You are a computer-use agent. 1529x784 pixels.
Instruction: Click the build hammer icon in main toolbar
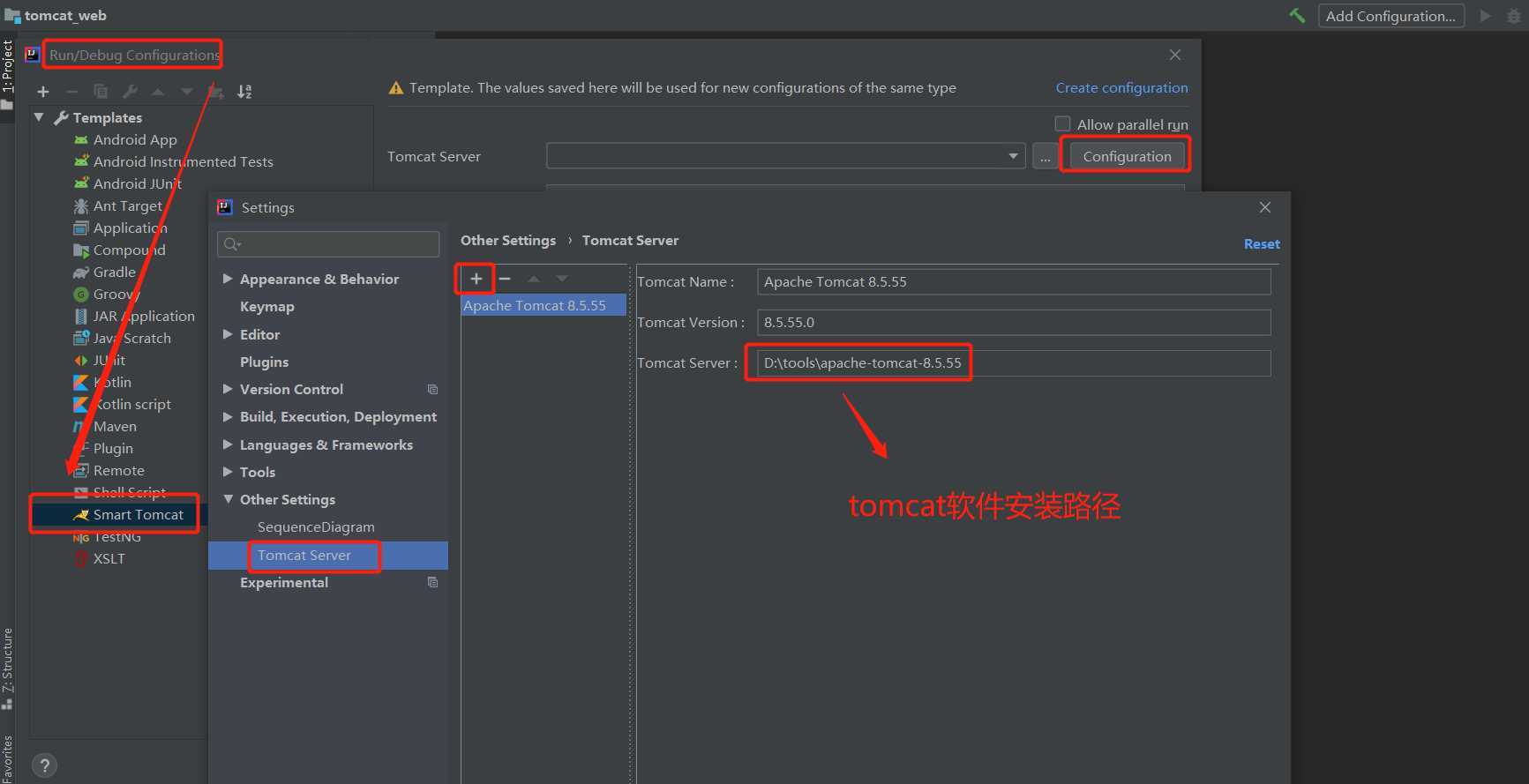pyautogui.click(x=1297, y=16)
